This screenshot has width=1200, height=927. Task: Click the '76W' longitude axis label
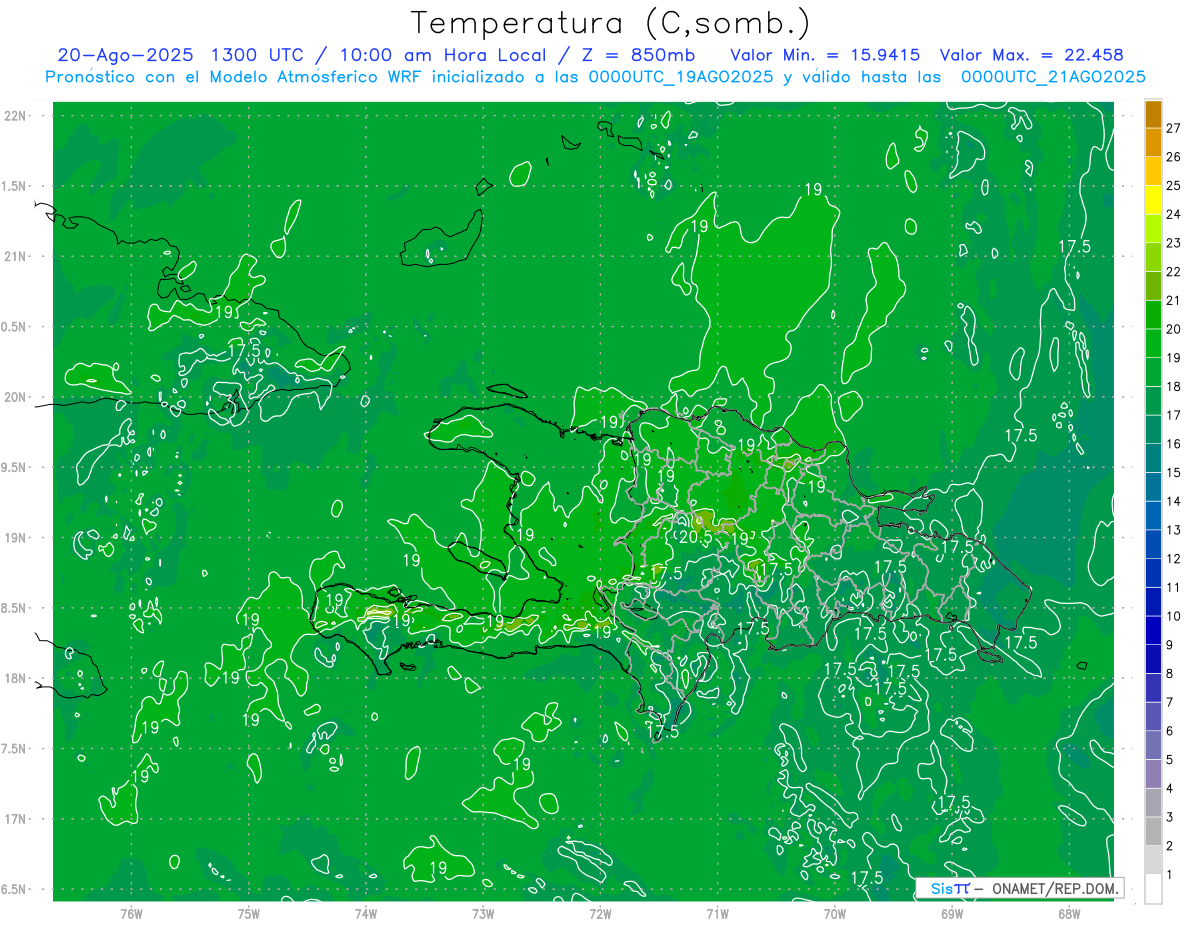[131, 913]
